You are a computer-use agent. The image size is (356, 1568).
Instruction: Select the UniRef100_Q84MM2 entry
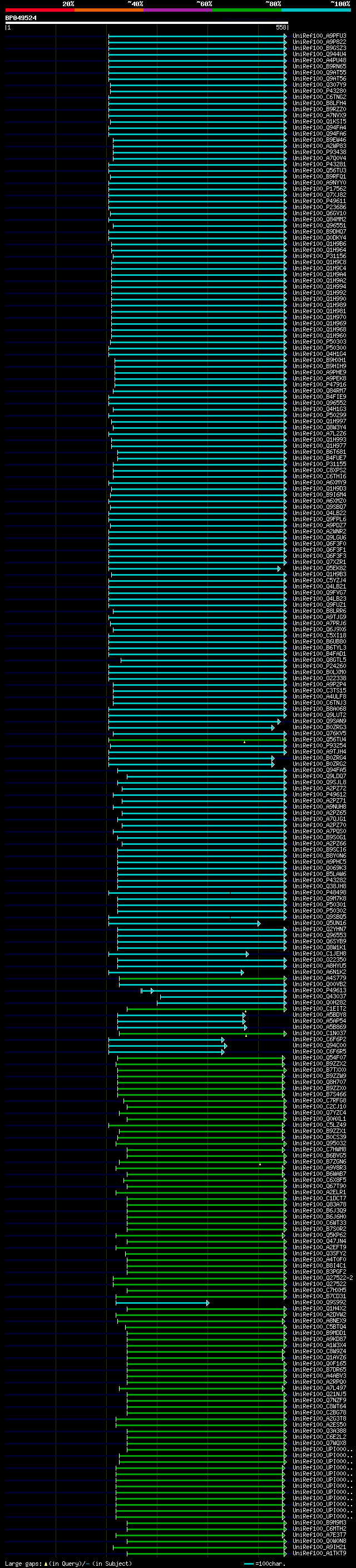pyautogui.click(x=319, y=219)
